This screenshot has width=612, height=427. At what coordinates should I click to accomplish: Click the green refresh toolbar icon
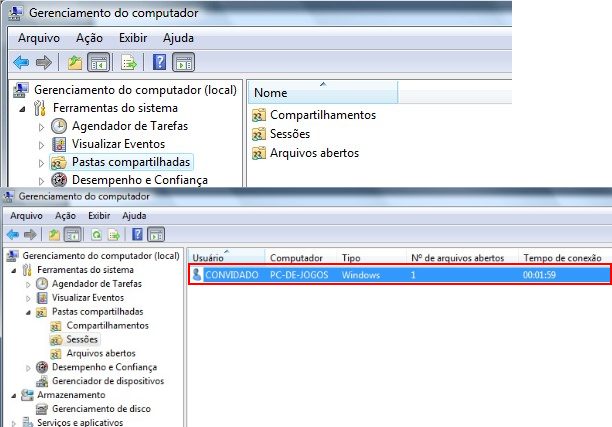click(x=95, y=234)
